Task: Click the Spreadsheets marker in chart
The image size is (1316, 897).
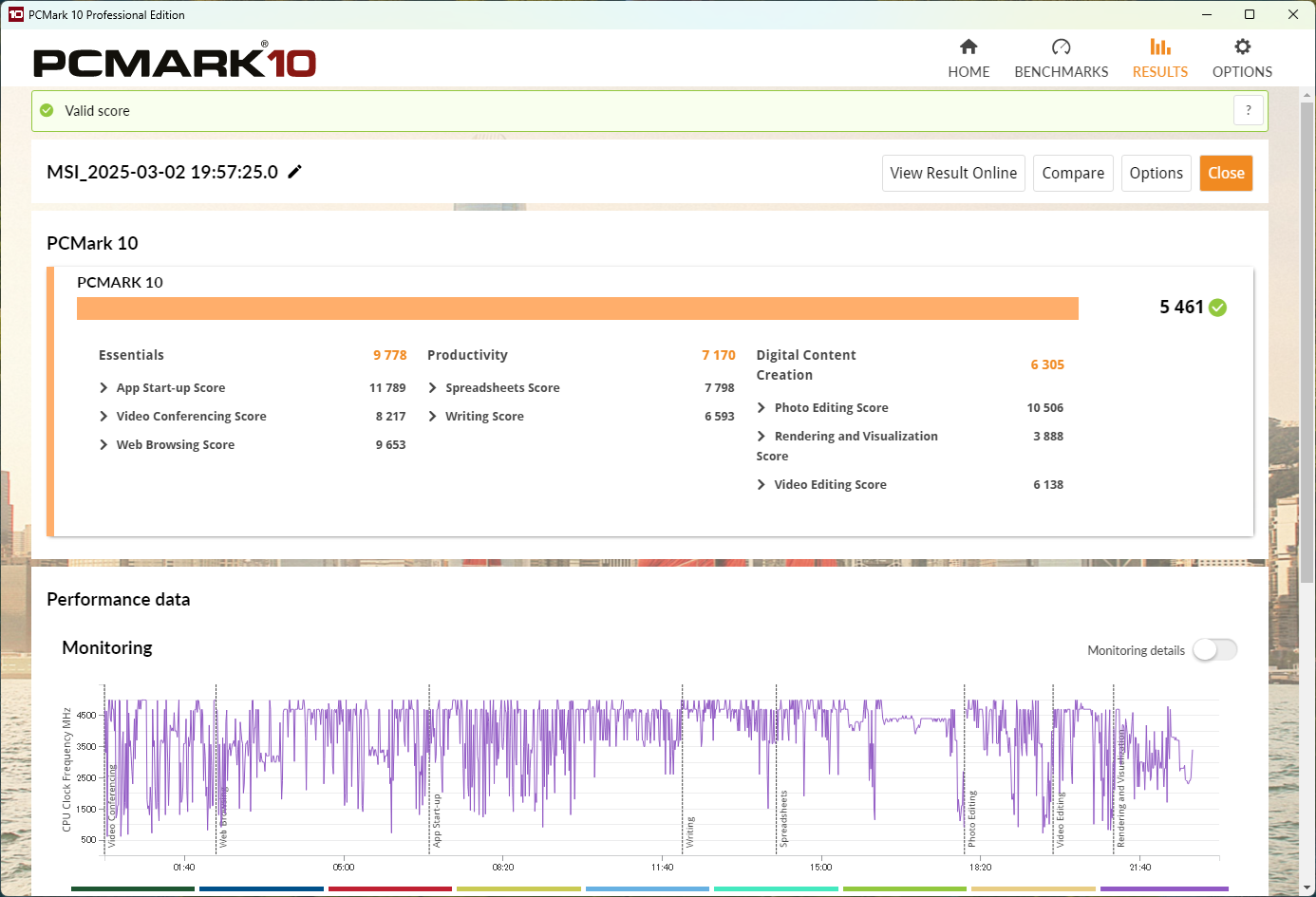Action: coord(783,818)
